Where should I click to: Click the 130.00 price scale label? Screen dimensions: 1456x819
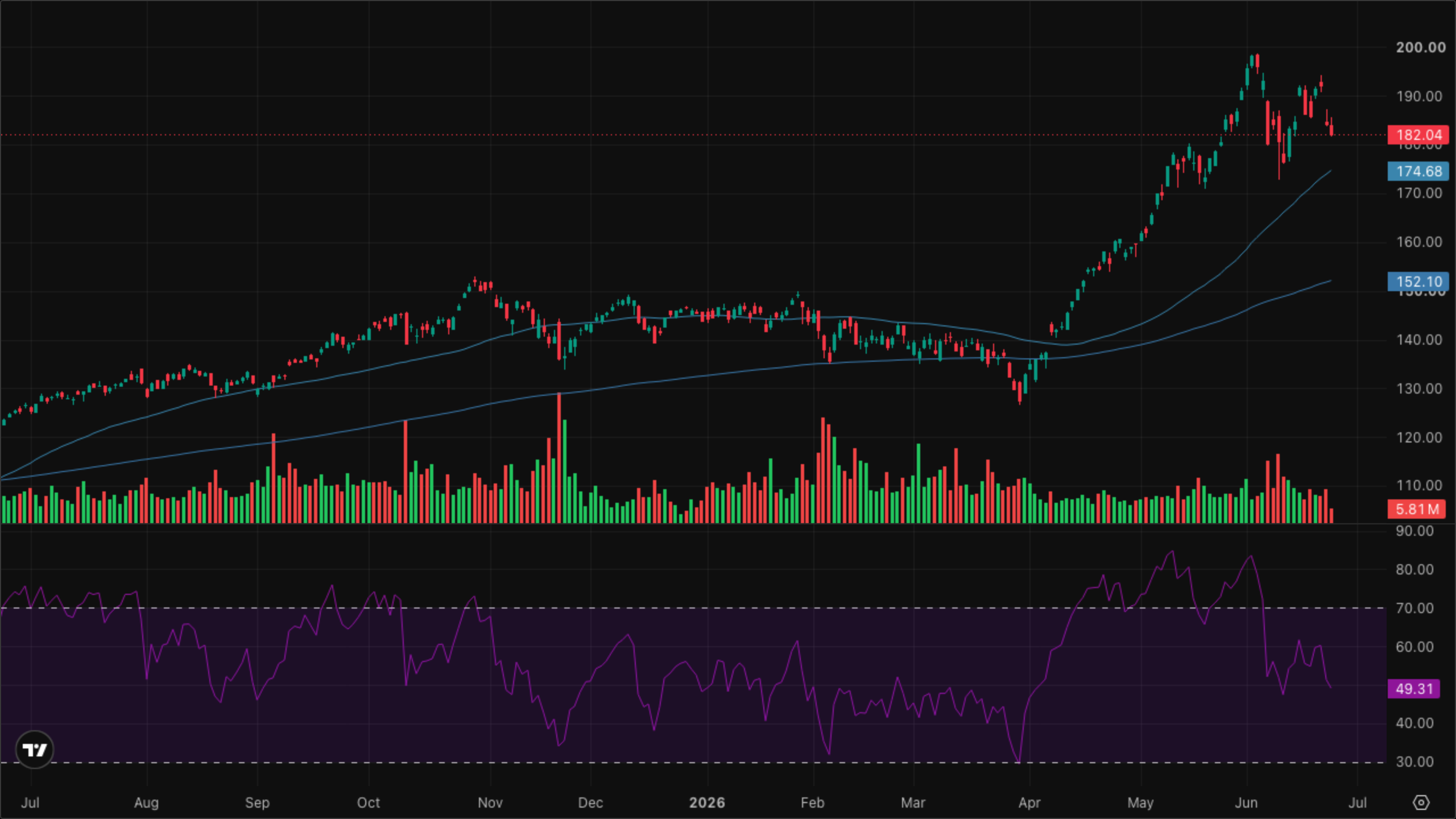(1419, 389)
